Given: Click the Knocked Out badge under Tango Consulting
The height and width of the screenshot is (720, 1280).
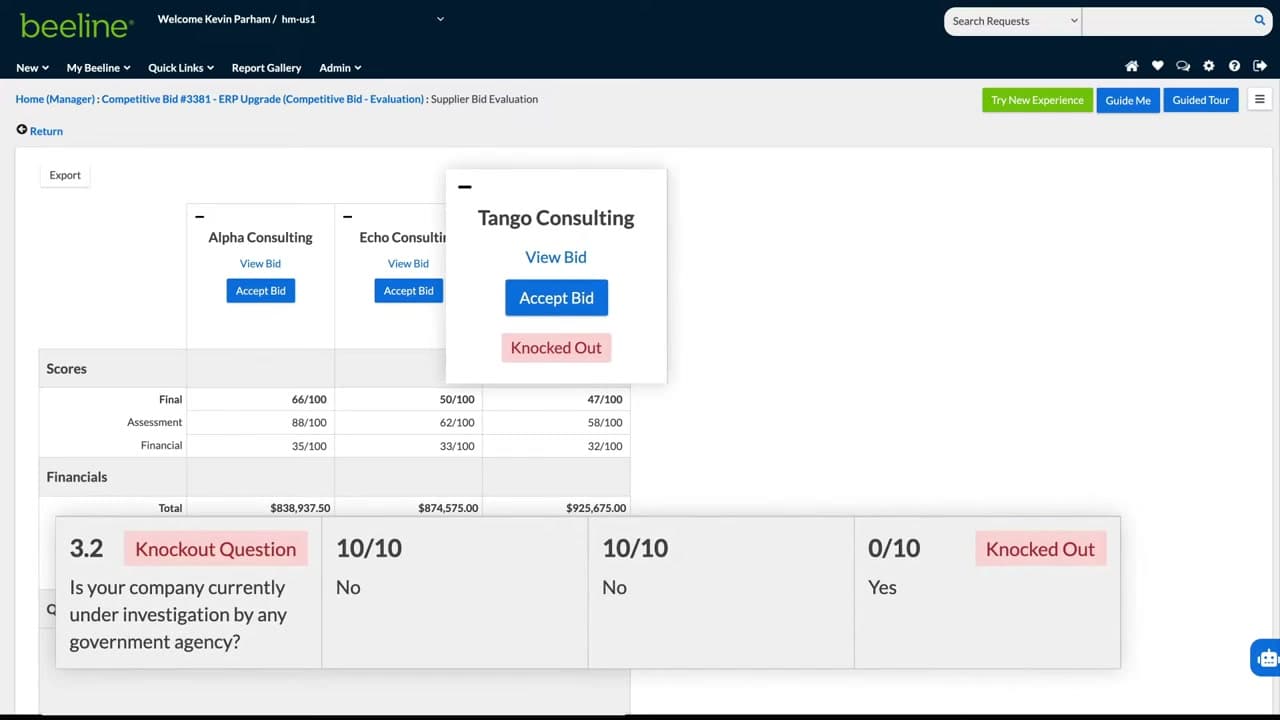Looking at the screenshot, I should 556,348.
